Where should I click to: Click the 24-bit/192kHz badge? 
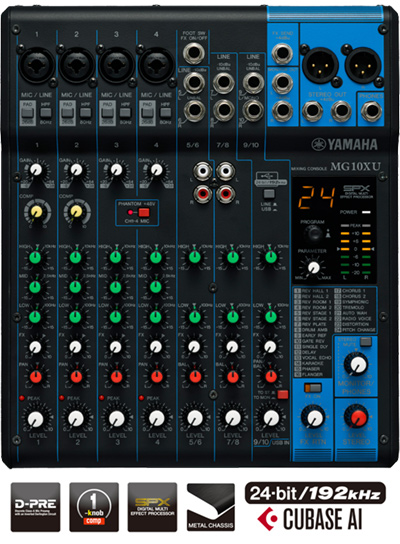point(315,493)
